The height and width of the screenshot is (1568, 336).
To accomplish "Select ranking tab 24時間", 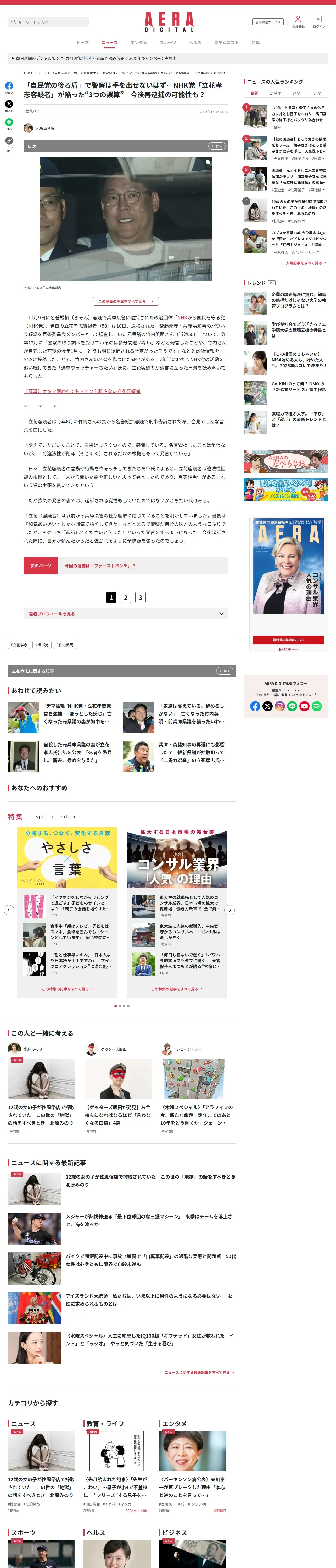I will [276, 93].
